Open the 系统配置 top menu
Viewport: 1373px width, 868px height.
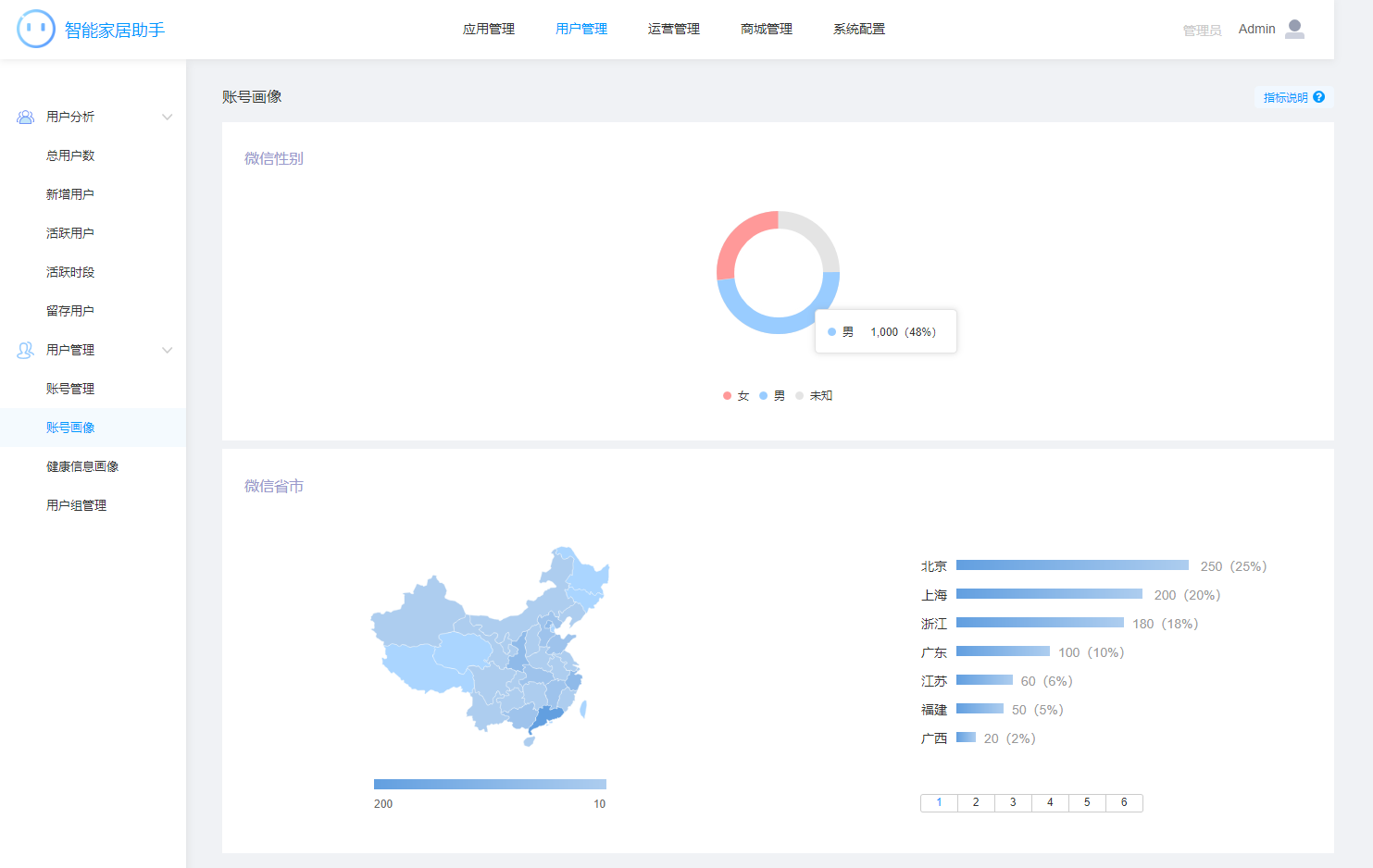[x=859, y=30]
